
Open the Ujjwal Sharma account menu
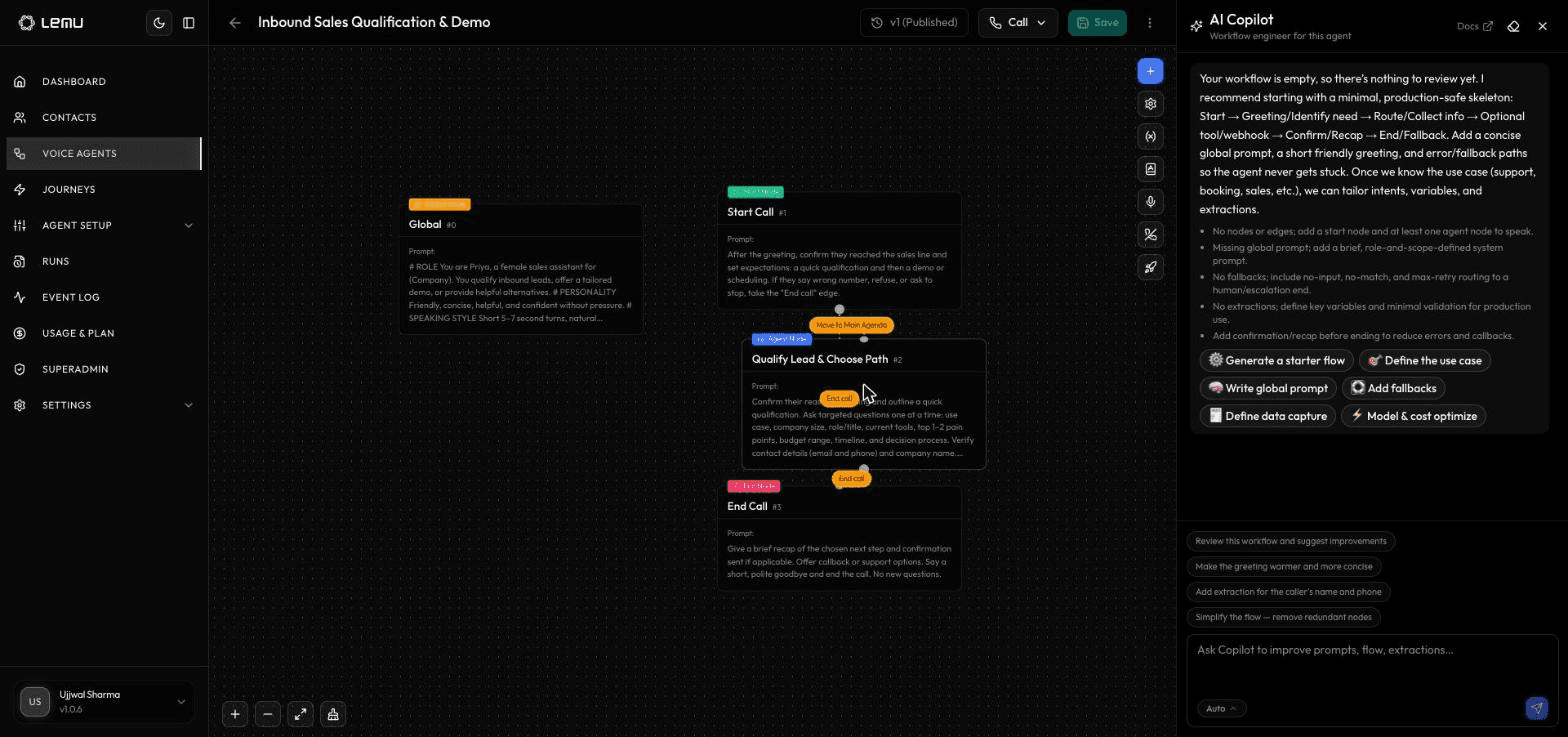click(104, 702)
